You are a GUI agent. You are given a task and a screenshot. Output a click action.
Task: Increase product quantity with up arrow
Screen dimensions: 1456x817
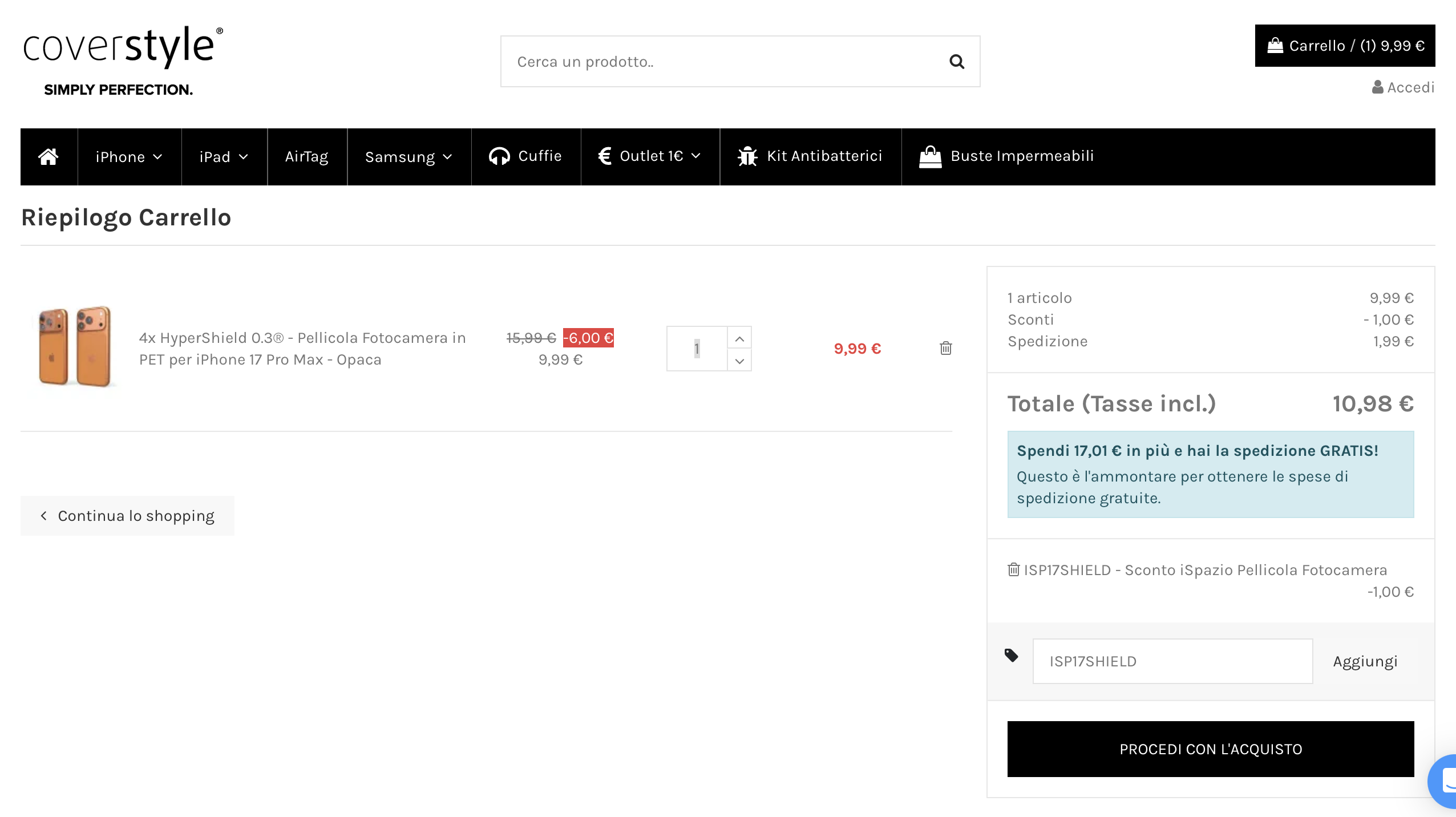coord(739,338)
